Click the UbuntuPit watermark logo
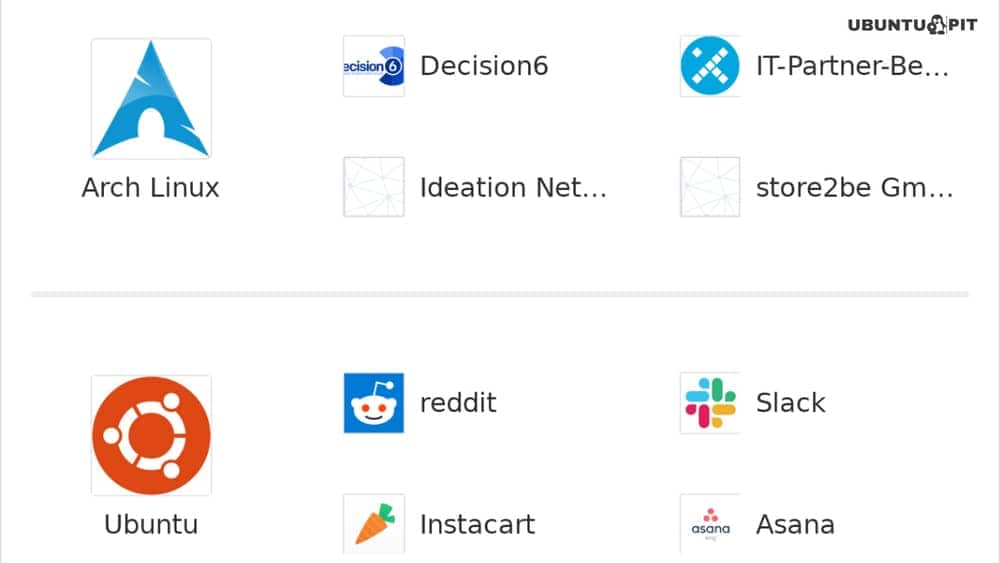1000x563 pixels. tap(912, 25)
